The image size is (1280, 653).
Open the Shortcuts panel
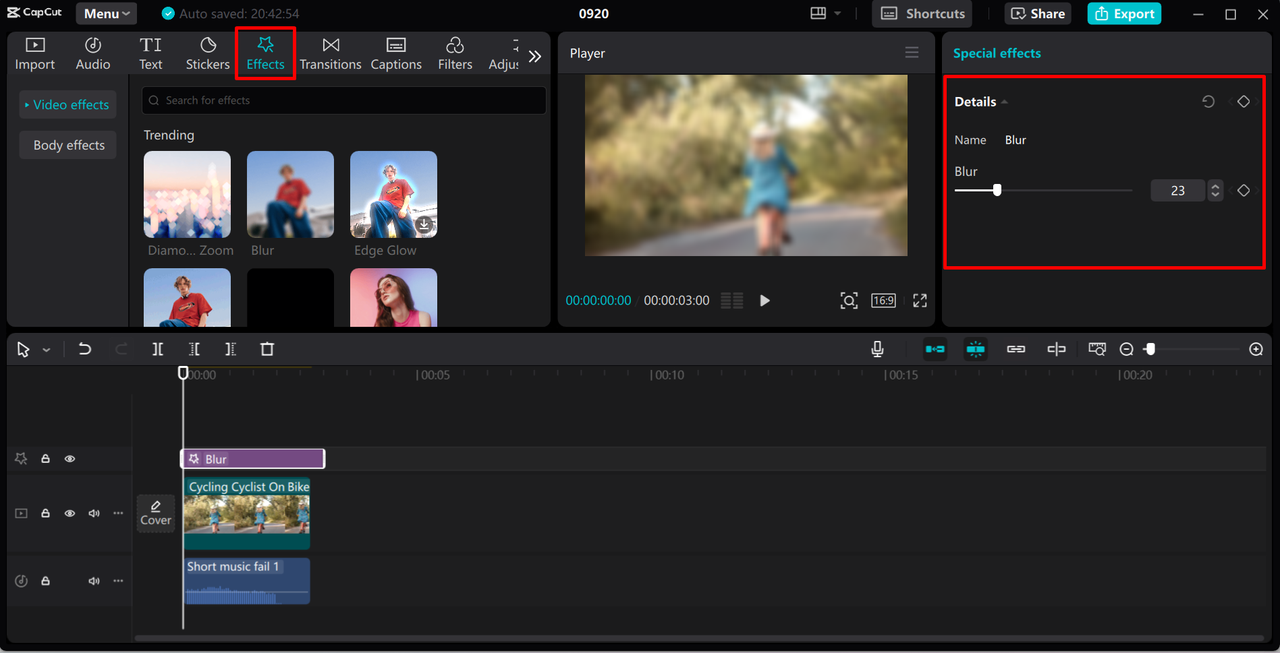pos(922,14)
